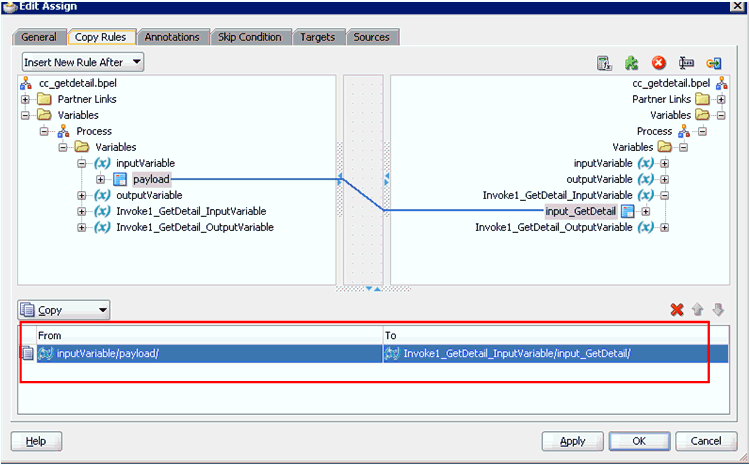Click the payload message part icon
Screen dimensions: 749x465
click(119, 179)
